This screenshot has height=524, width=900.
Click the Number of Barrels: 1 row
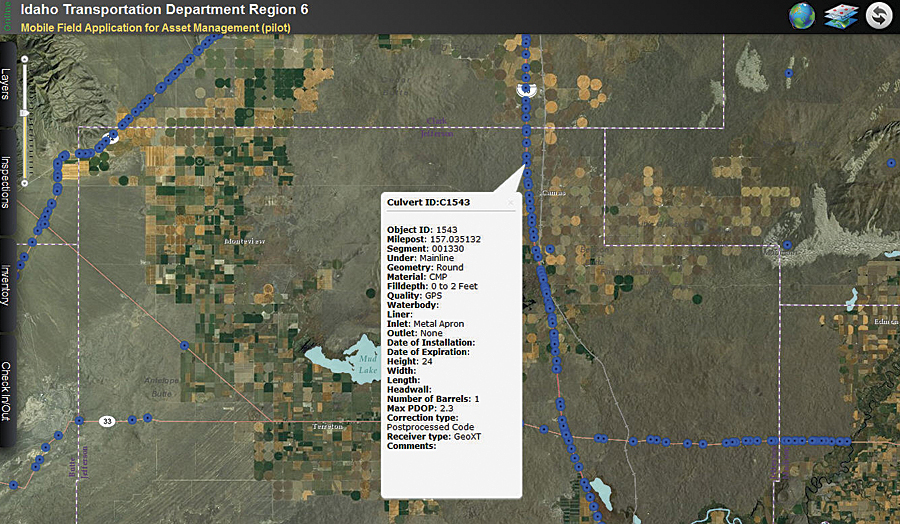coord(433,399)
